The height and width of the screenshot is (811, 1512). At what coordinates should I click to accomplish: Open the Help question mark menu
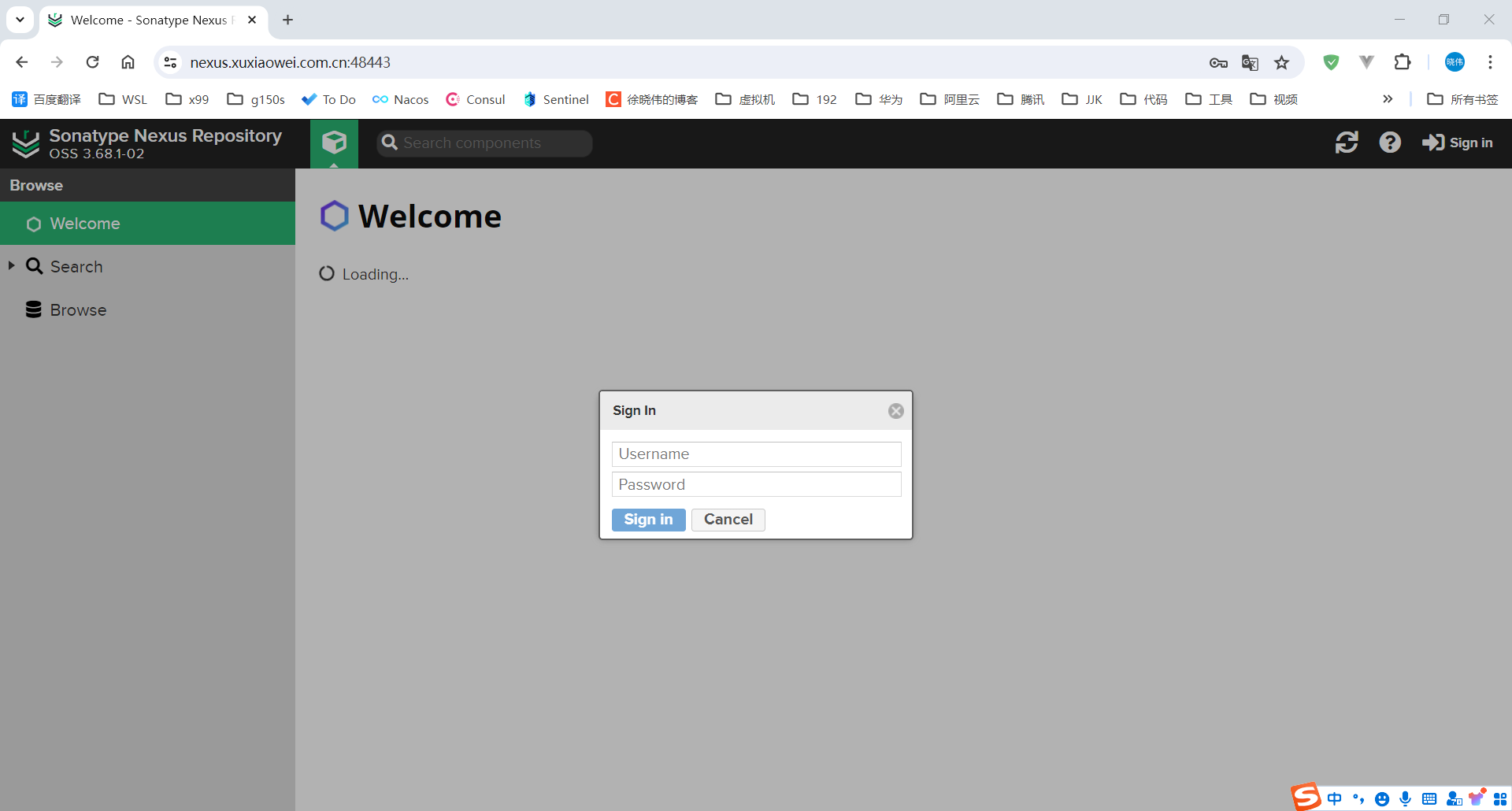point(1390,143)
